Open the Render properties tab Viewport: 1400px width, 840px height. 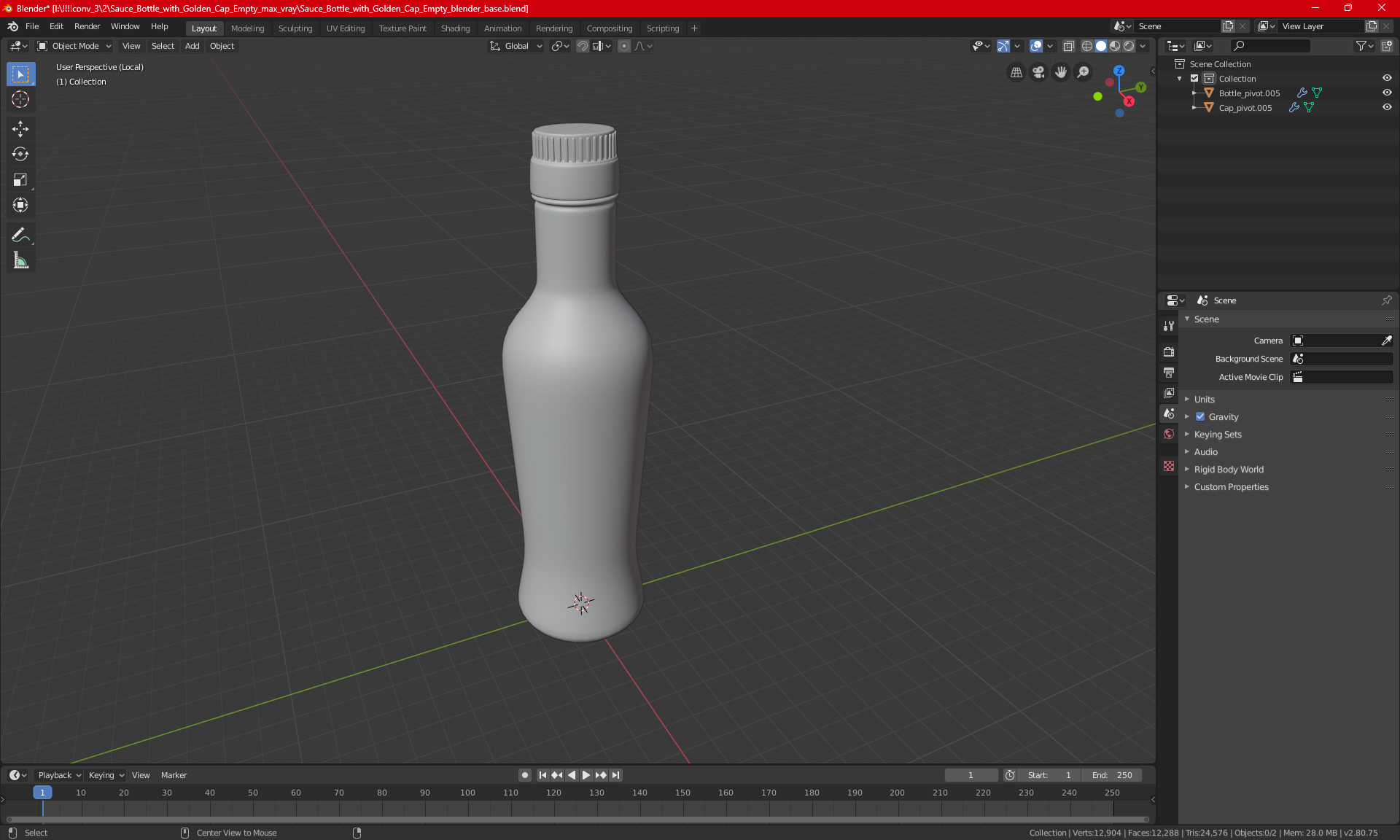point(1169,351)
